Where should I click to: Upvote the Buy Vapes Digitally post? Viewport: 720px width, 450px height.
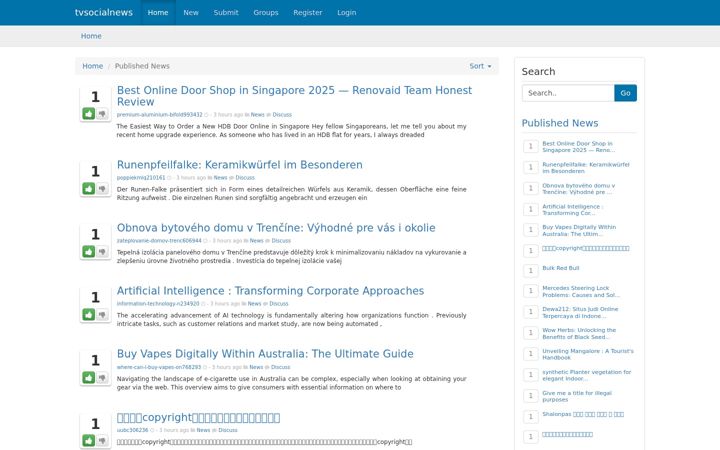pos(89,377)
